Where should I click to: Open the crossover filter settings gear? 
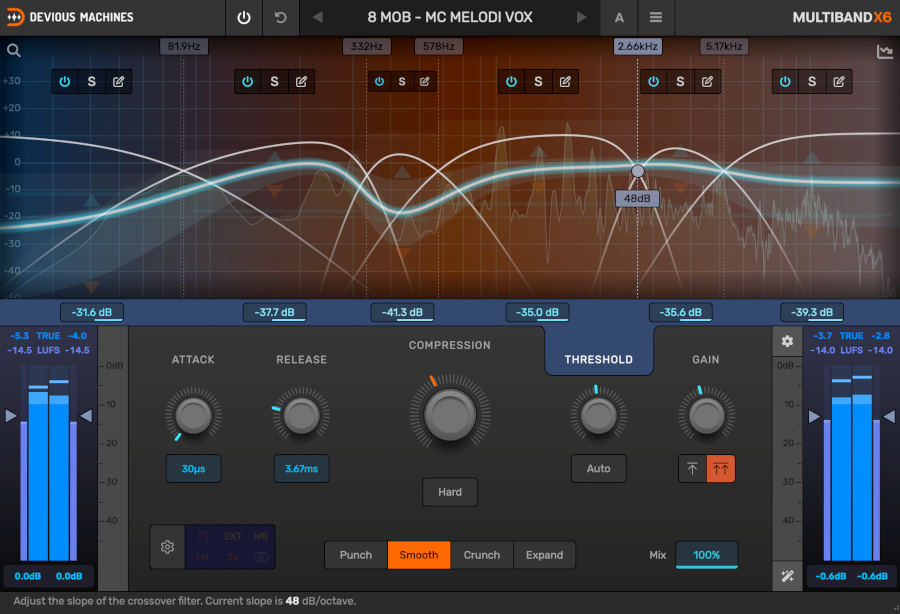pos(167,547)
